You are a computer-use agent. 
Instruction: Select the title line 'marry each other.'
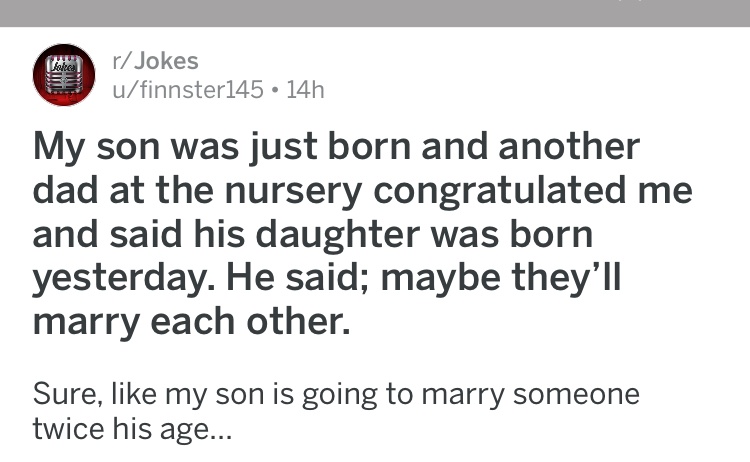[191, 321]
